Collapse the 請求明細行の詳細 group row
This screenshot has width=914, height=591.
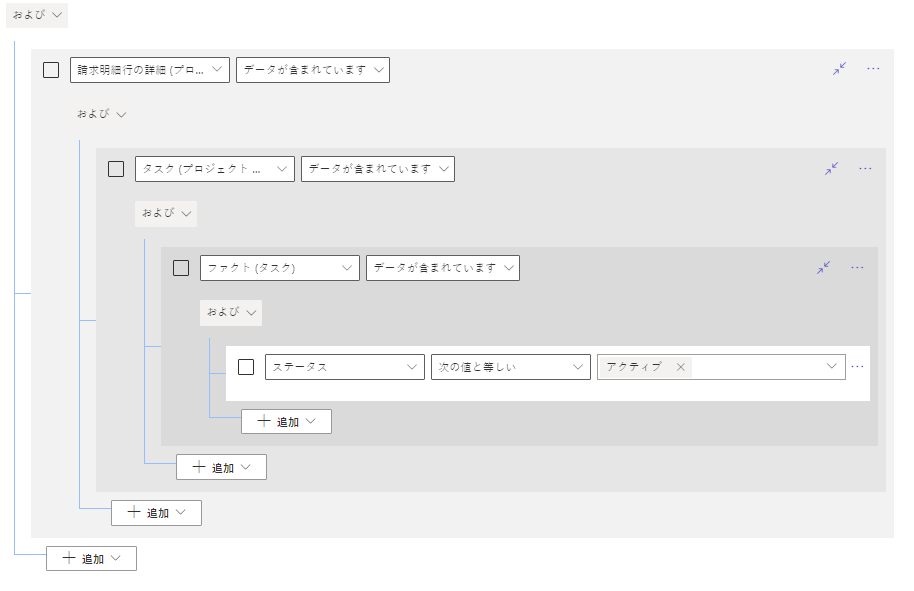coord(840,69)
